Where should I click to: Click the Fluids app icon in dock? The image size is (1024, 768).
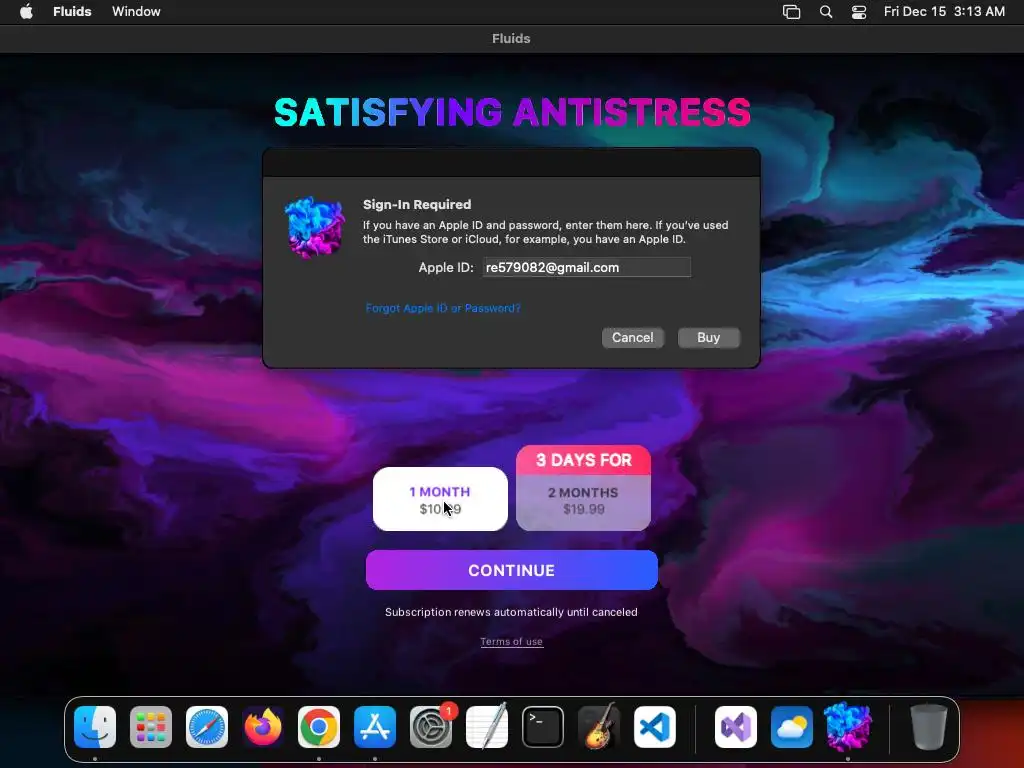pyautogui.click(x=848, y=727)
